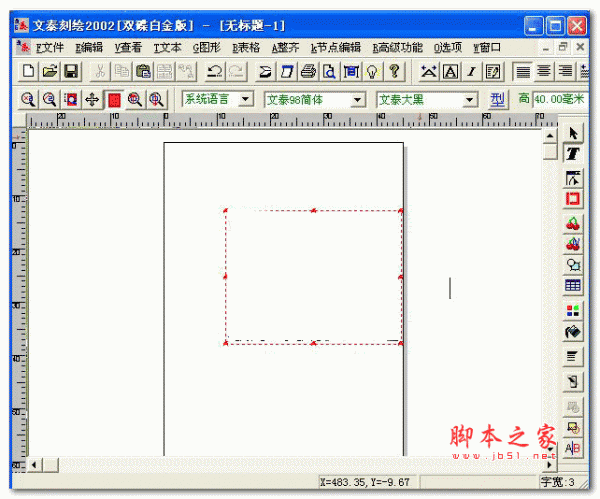Select the blue table grid tool
The height and width of the screenshot is (499, 600).
[573, 285]
